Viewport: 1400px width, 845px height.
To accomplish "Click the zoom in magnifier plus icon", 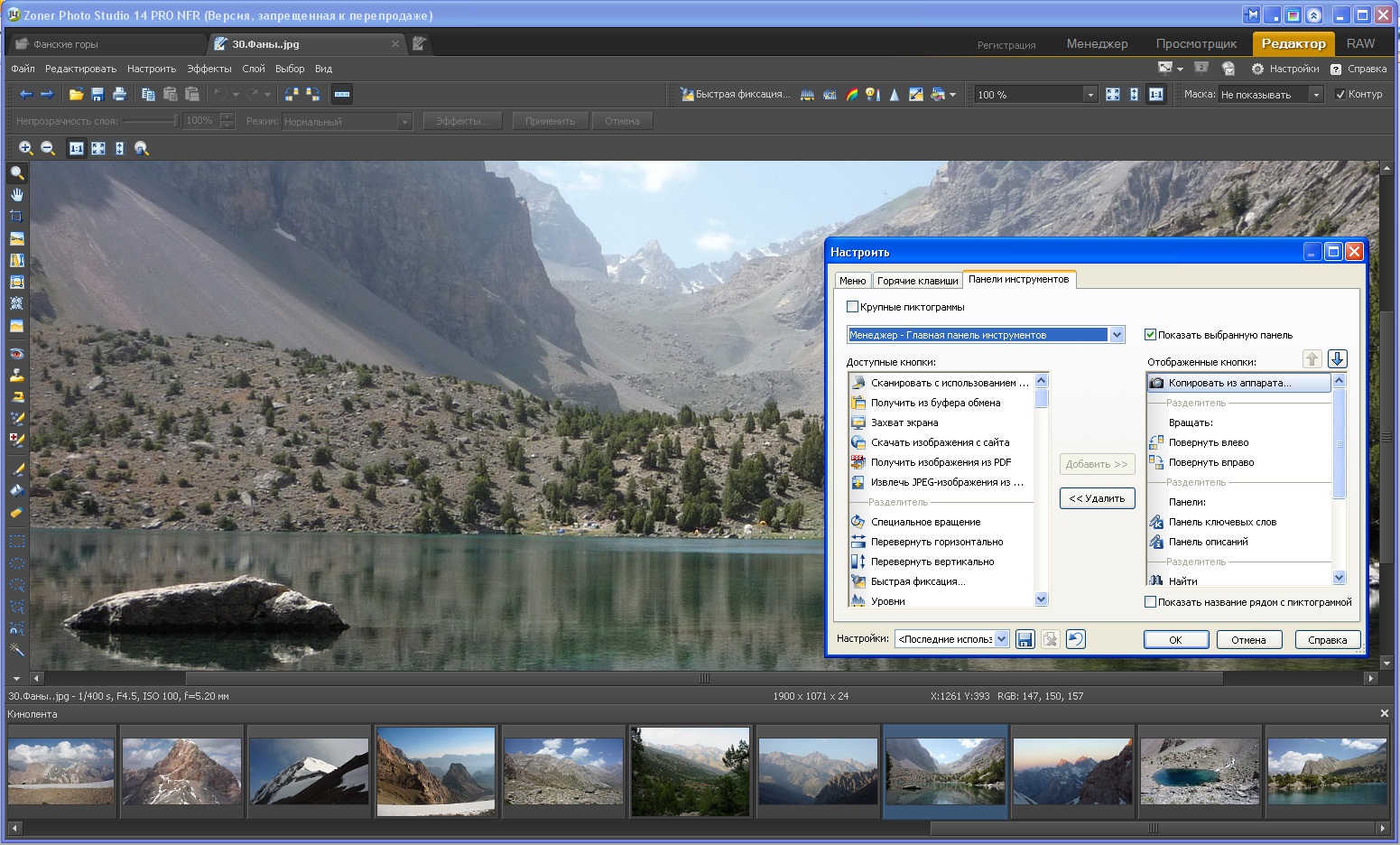I will [25, 148].
